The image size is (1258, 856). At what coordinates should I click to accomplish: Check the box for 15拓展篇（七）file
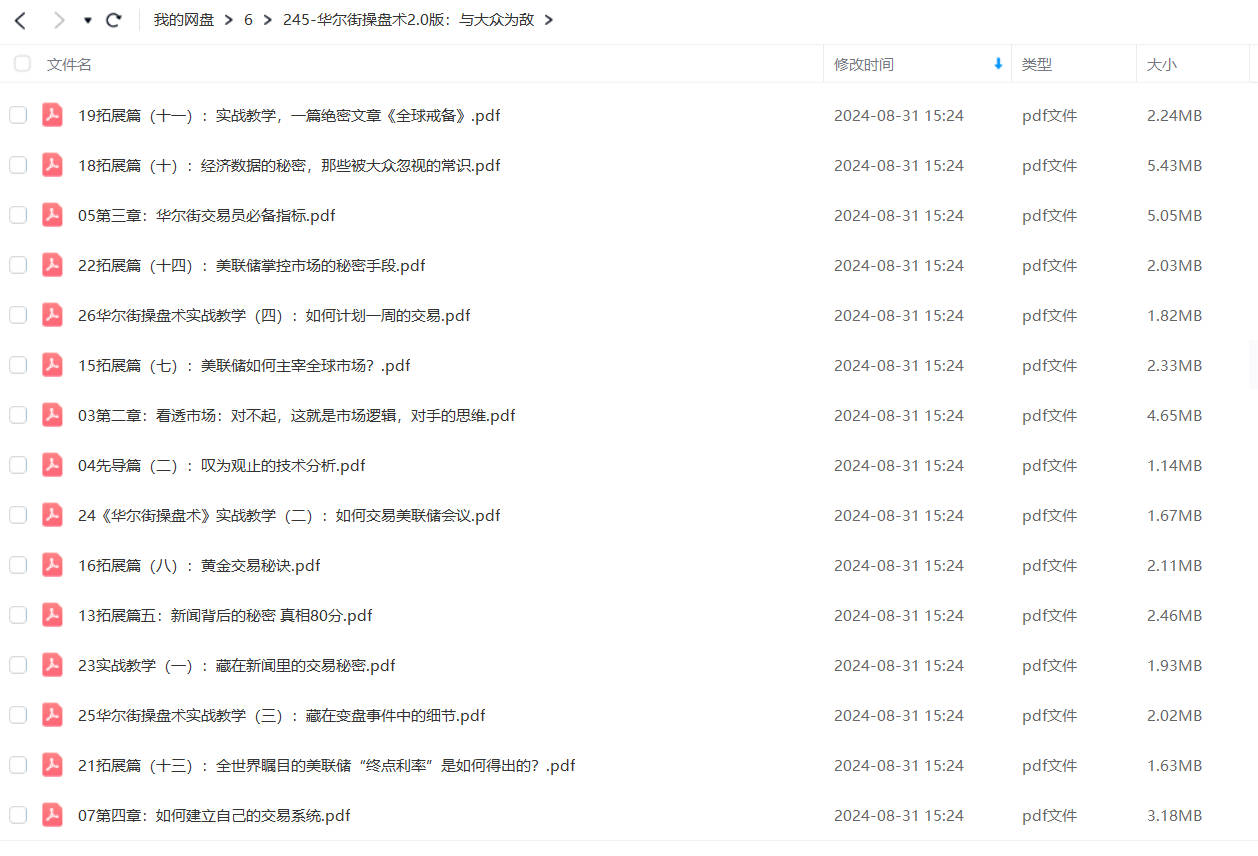(x=18, y=365)
